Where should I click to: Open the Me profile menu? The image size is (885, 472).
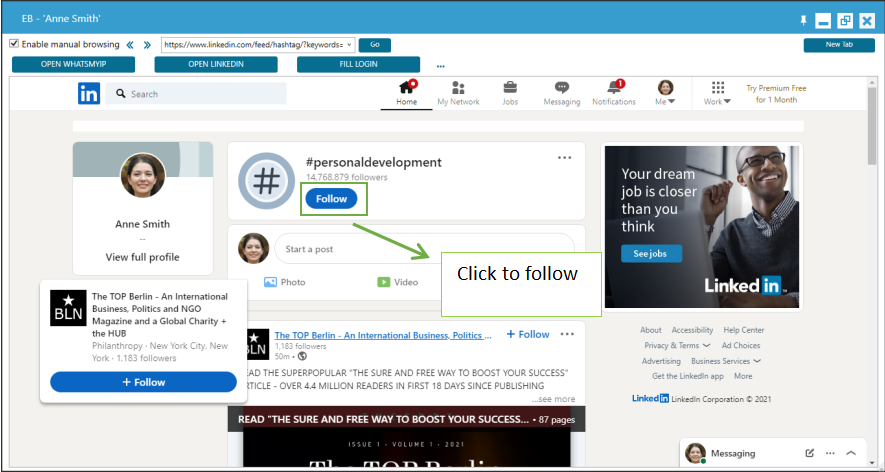(665, 94)
